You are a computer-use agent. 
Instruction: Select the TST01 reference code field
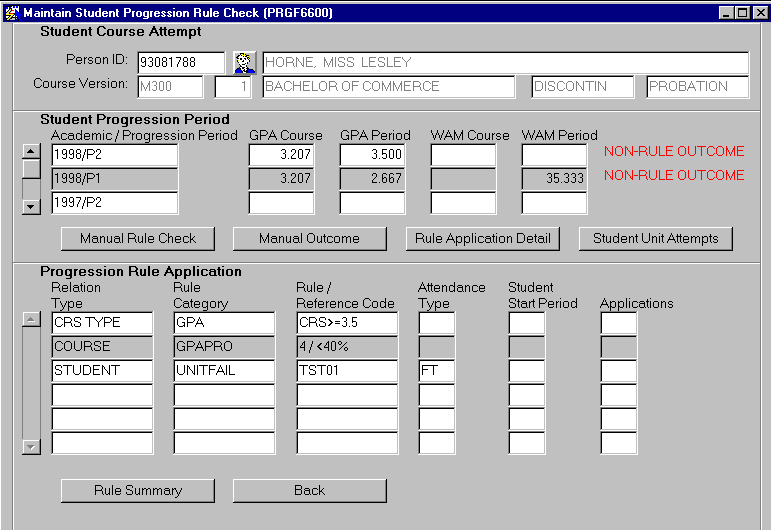click(347, 371)
